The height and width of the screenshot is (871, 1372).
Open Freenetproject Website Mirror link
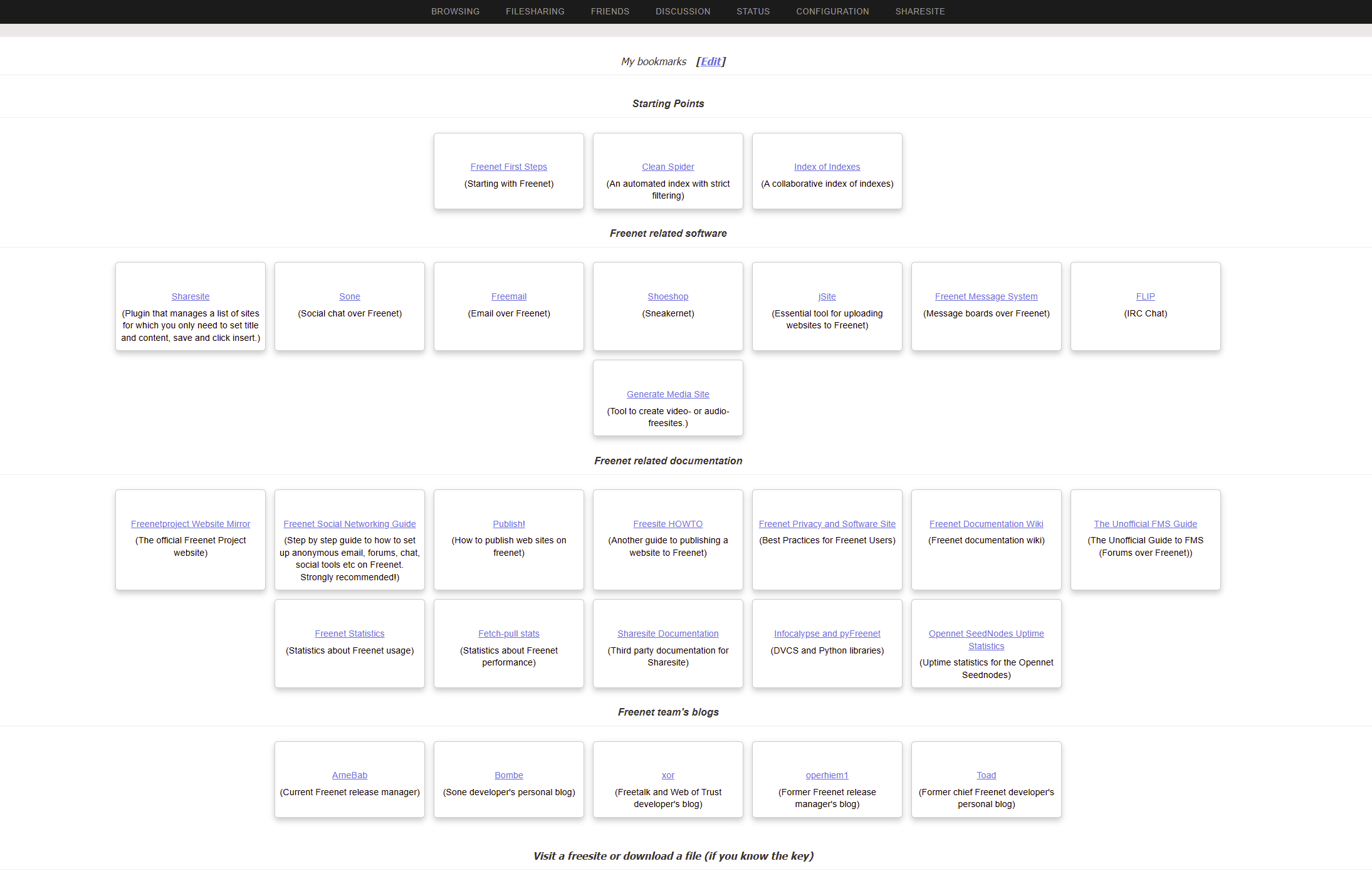click(x=190, y=524)
